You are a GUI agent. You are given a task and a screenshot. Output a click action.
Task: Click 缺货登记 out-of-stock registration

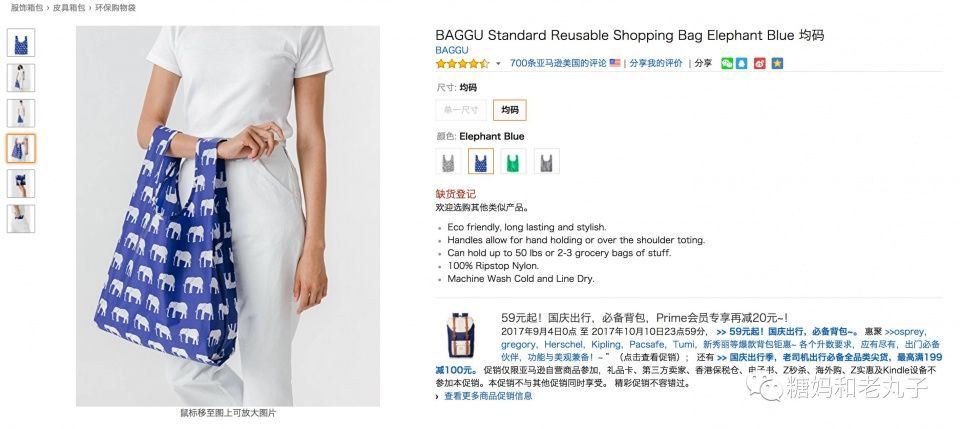456,194
